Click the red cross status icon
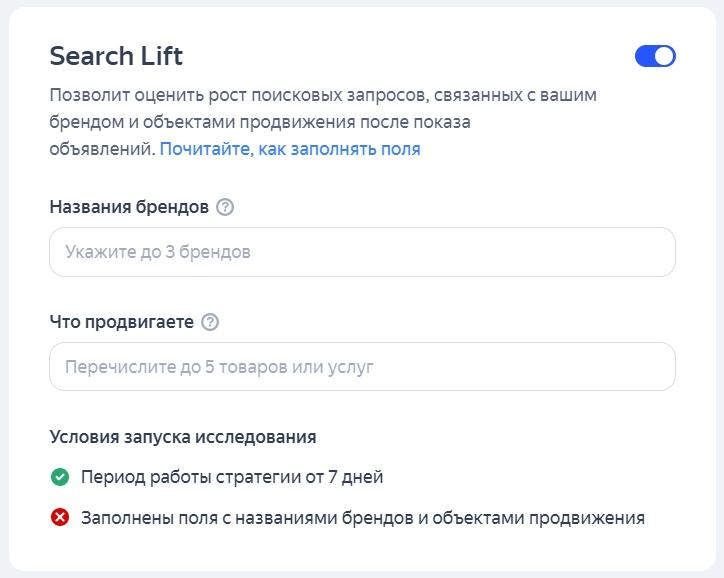Screen dimensions: 724x578 [x=60, y=518]
